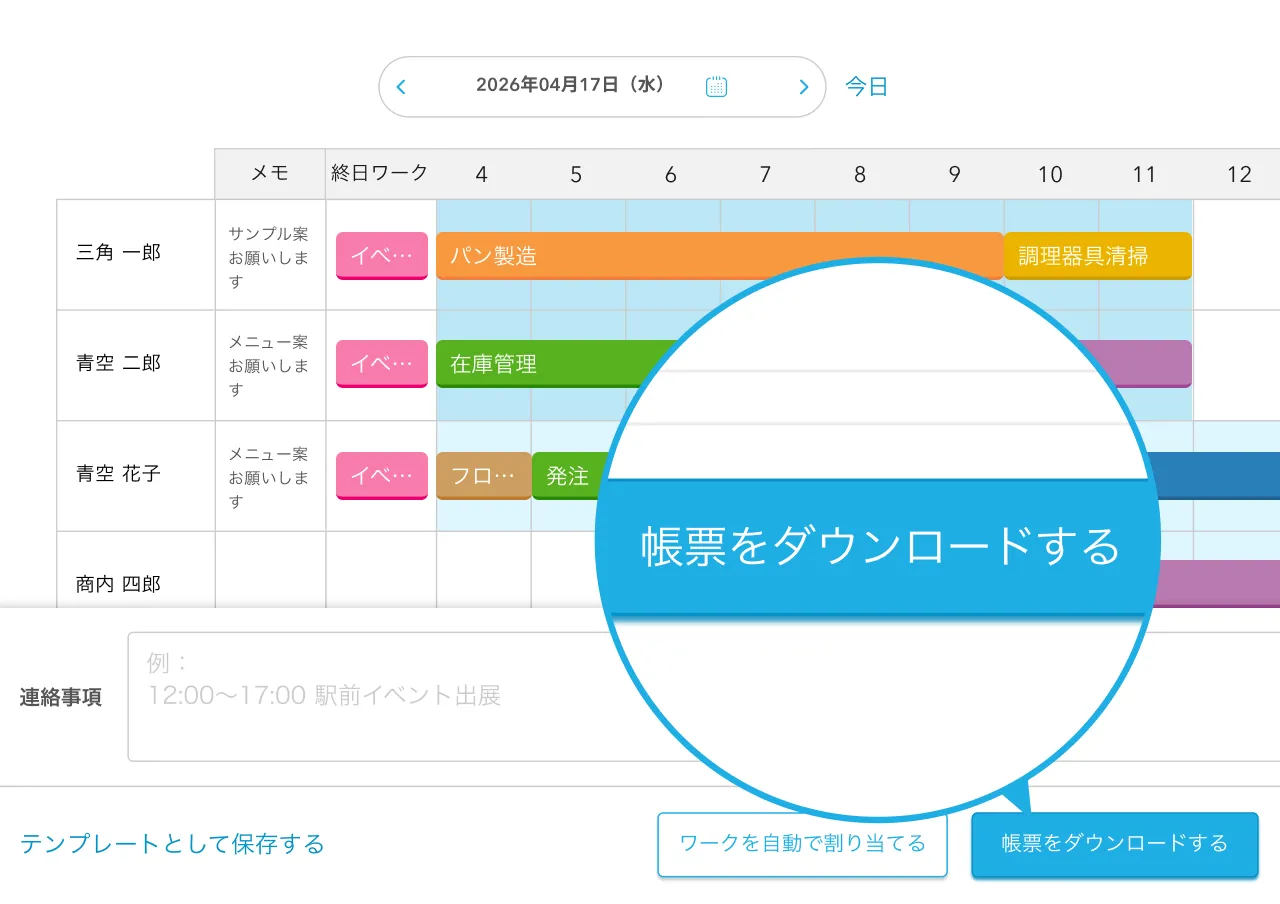The image size is (1280, 904).
Task: Click the メモ column header
Action: pos(270,174)
